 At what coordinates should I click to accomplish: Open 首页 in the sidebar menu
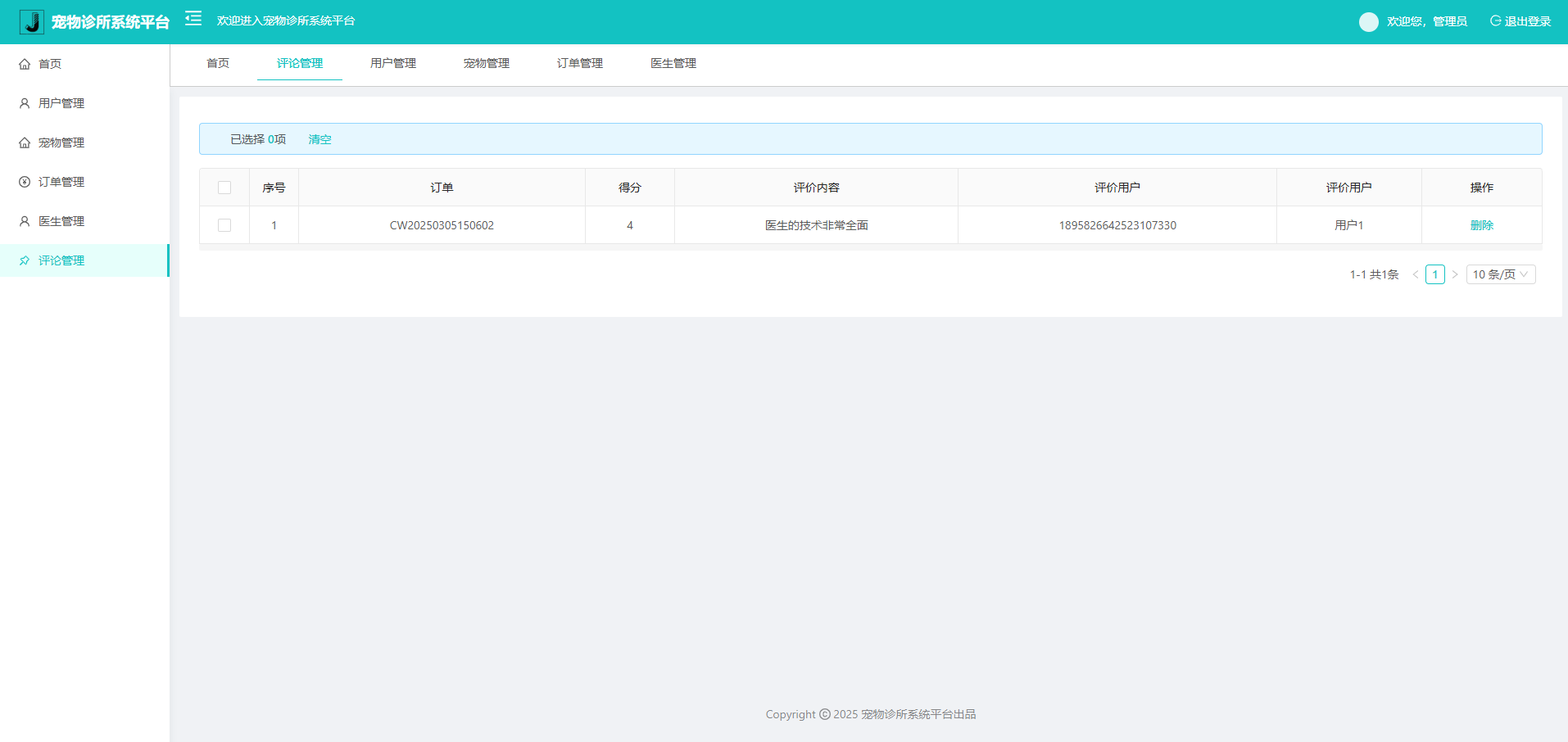[84, 64]
